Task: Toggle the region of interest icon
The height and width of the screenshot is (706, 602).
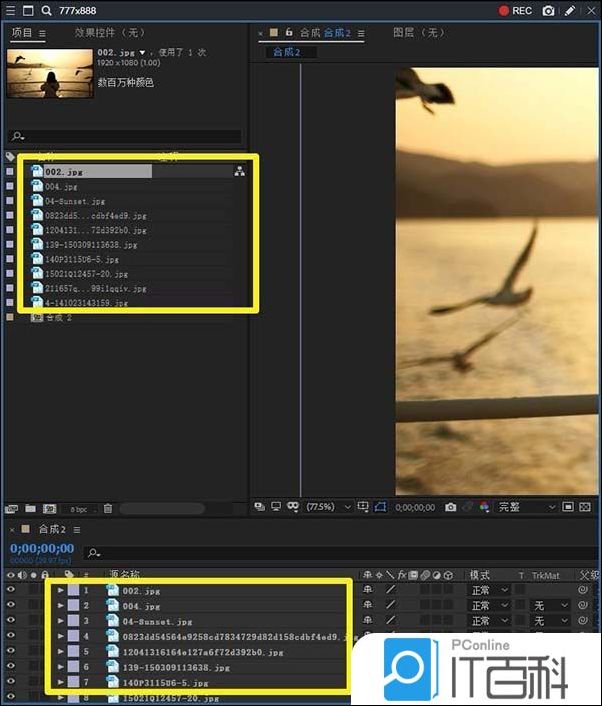Action: 380,507
